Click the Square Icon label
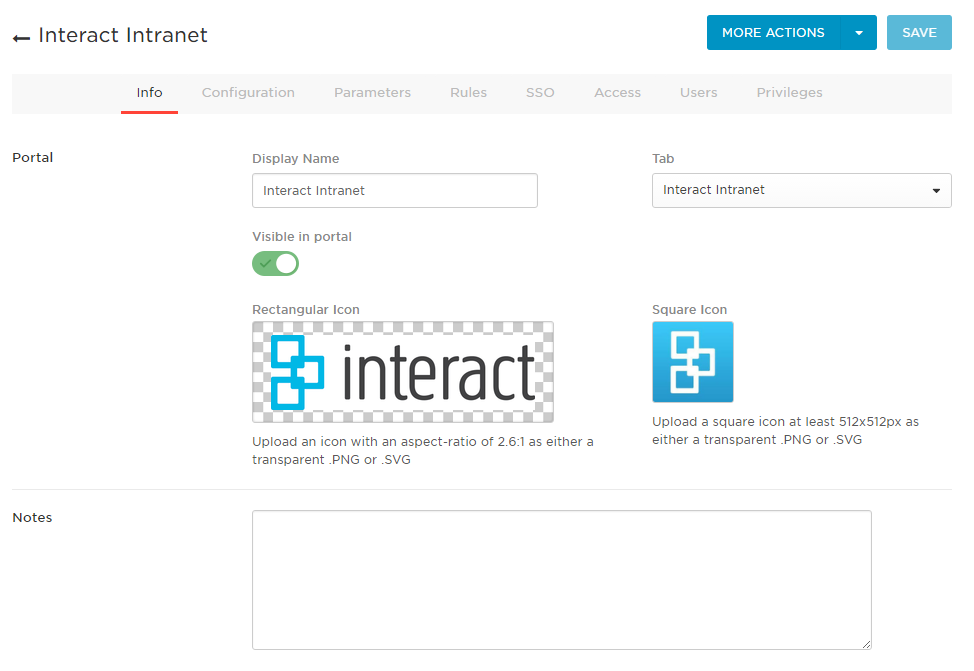This screenshot has width=974, height=671. [690, 309]
